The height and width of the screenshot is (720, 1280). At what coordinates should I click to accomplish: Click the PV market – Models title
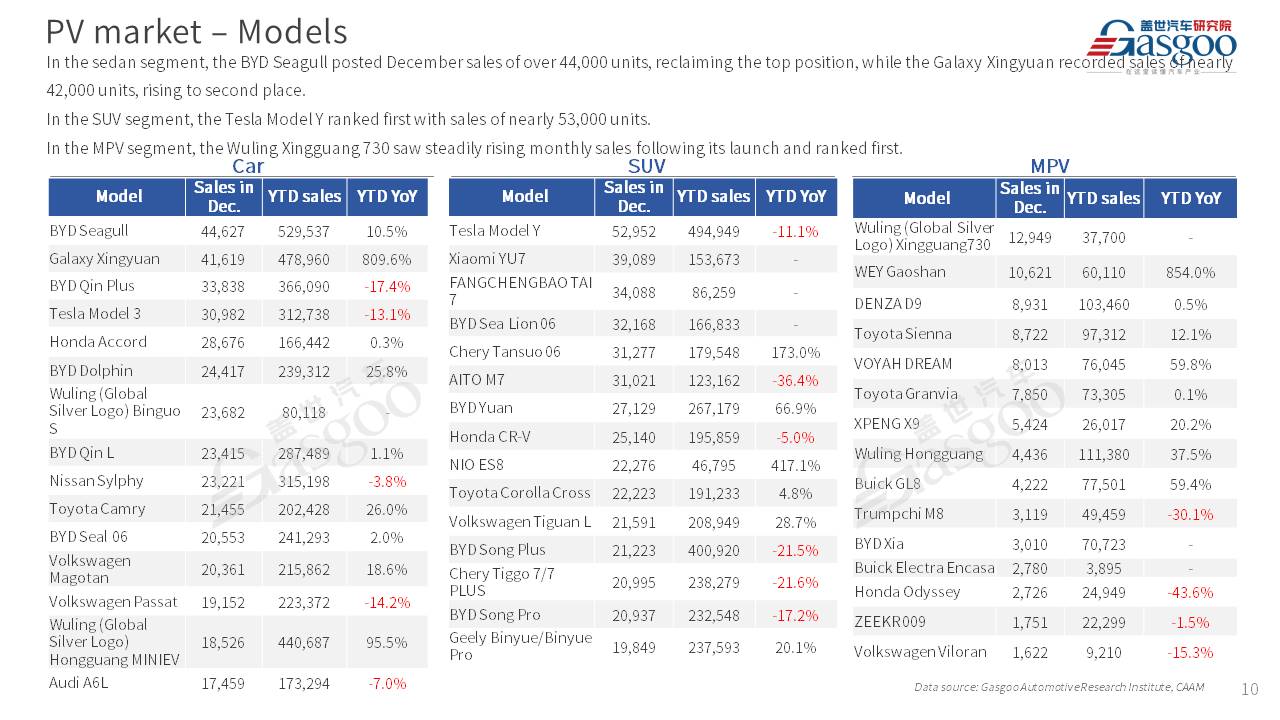[197, 32]
